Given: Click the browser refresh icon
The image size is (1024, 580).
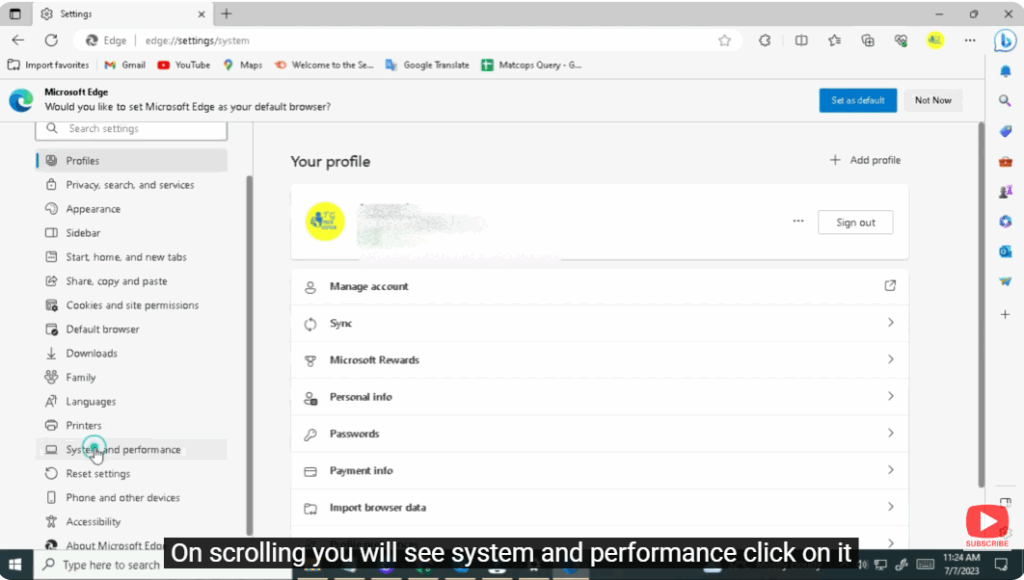Looking at the screenshot, I should 50,40.
